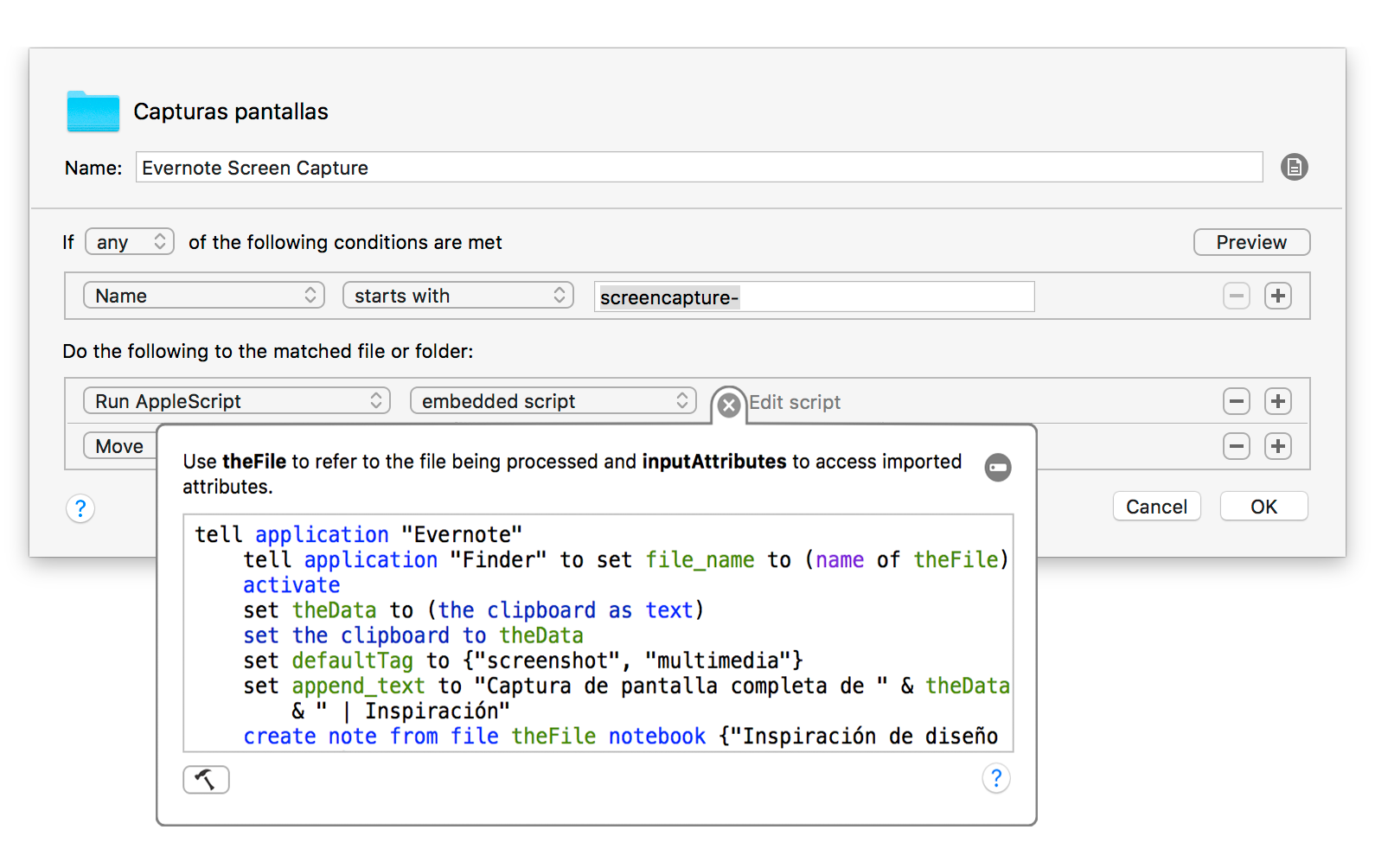Remove the Move action row
This screenshot has height=868, width=1375.
click(x=1237, y=446)
